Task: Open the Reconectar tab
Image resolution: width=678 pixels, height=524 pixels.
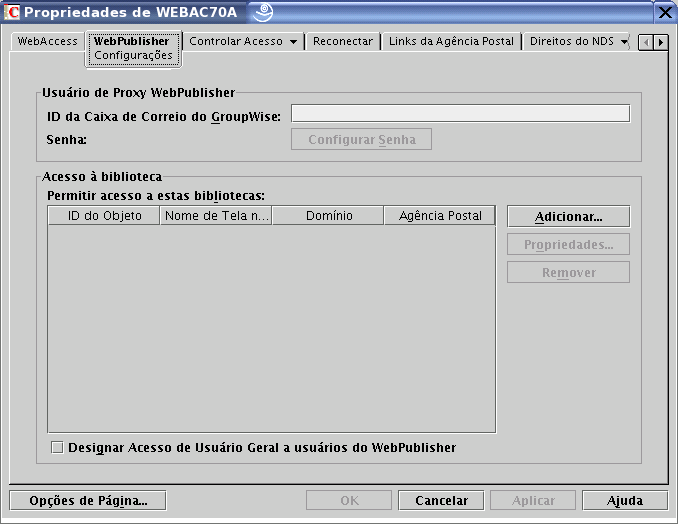Action: click(x=342, y=41)
